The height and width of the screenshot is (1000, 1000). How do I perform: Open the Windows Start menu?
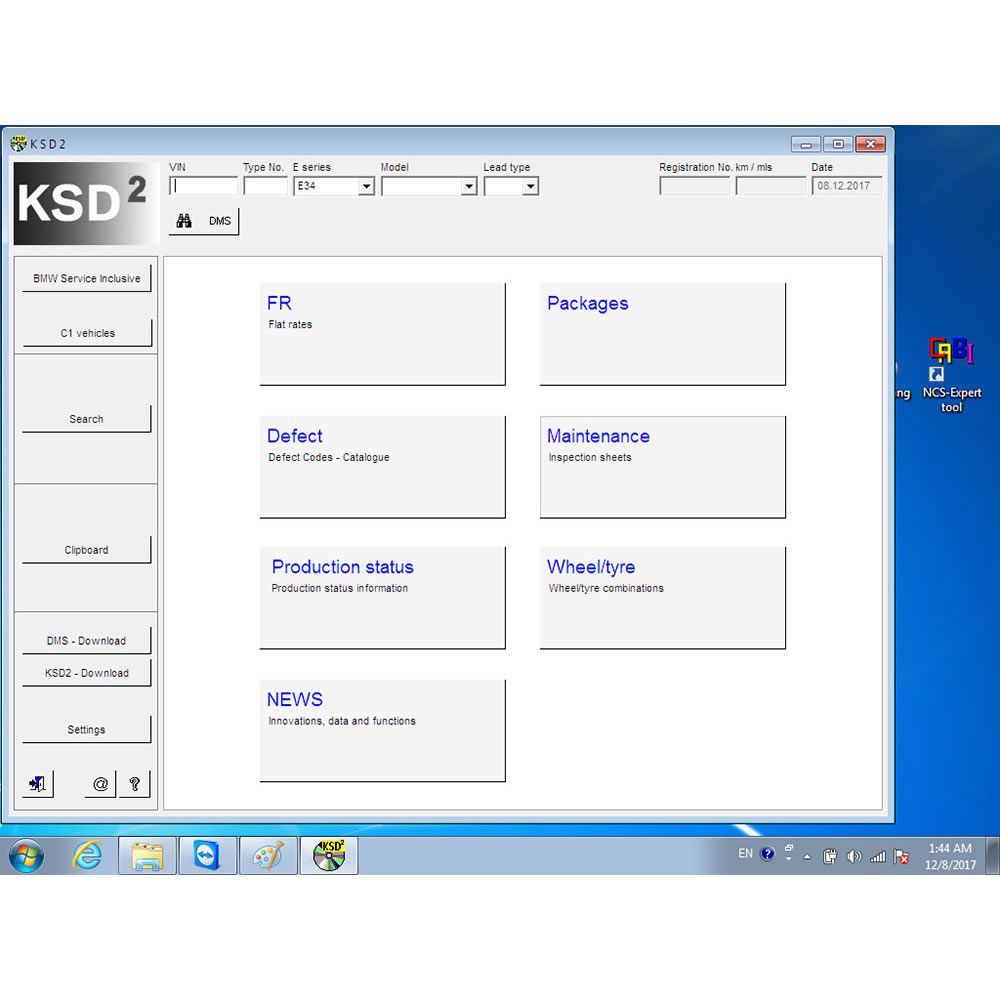tap(26, 855)
